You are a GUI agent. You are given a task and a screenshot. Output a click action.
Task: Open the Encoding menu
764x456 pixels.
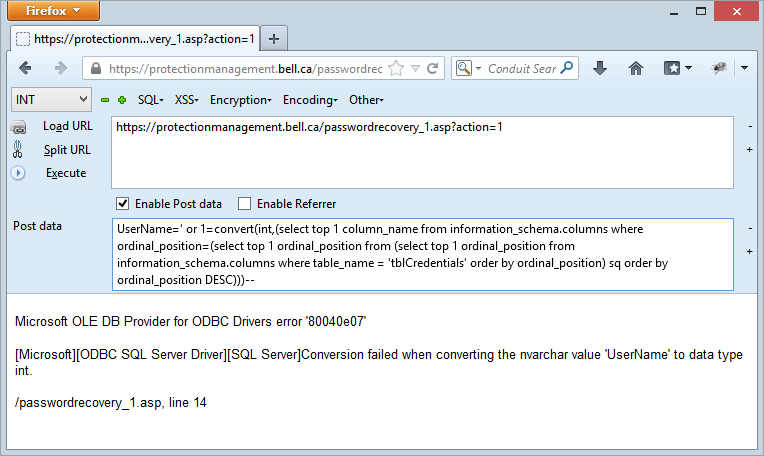[x=310, y=100]
